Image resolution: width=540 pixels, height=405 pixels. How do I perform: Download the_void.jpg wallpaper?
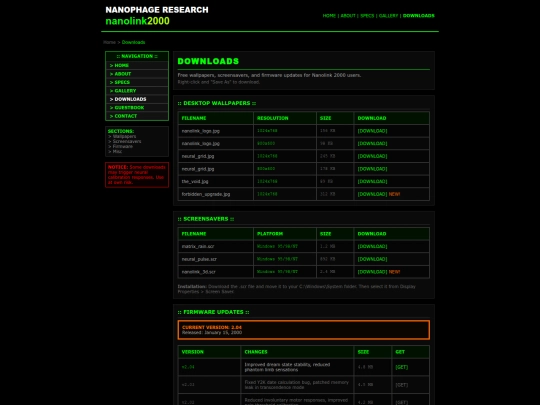point(372,181)
